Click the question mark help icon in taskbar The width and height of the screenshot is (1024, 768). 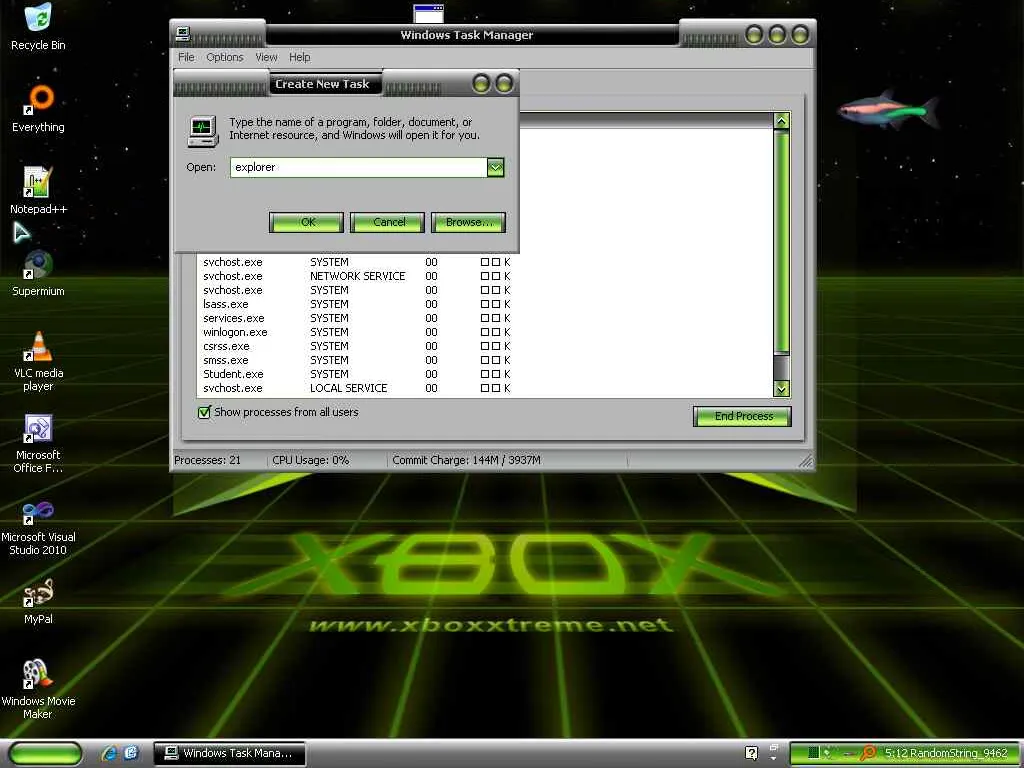(752, 753)
